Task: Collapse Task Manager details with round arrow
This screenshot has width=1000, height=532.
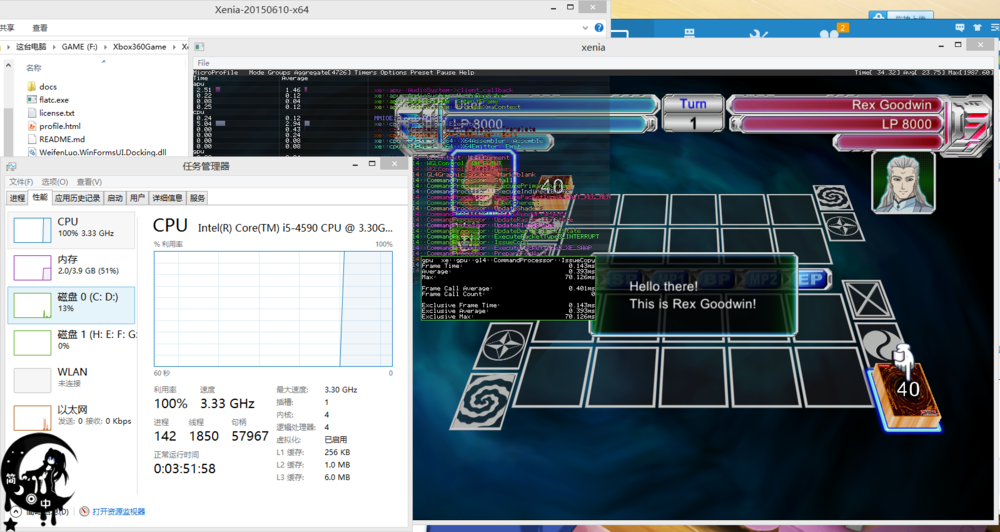Action: point(16,512)
